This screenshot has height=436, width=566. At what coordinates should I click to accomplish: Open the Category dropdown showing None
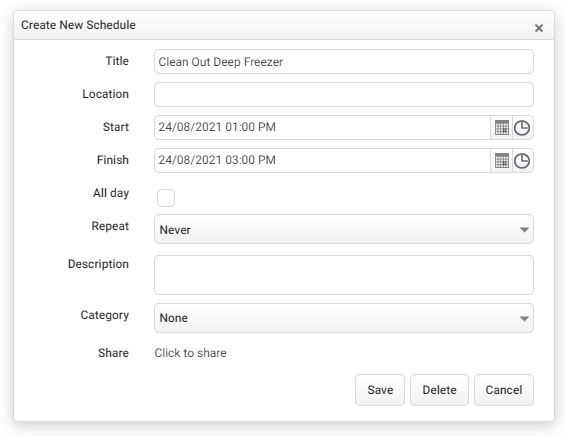click(344, 318)
